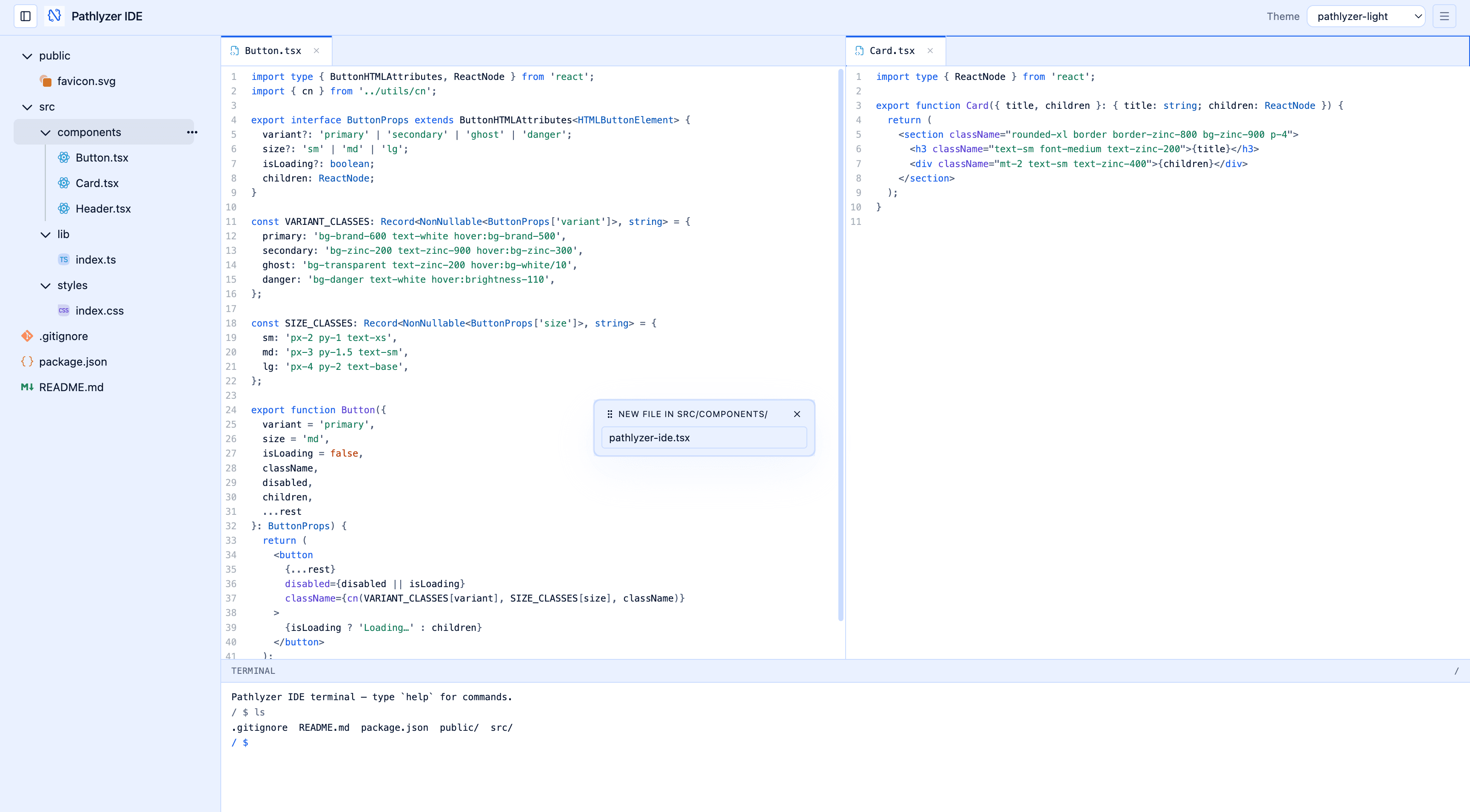Click the drag handle of New File dialog
This screenshot has height=812, width=1470.
(610, 414)
